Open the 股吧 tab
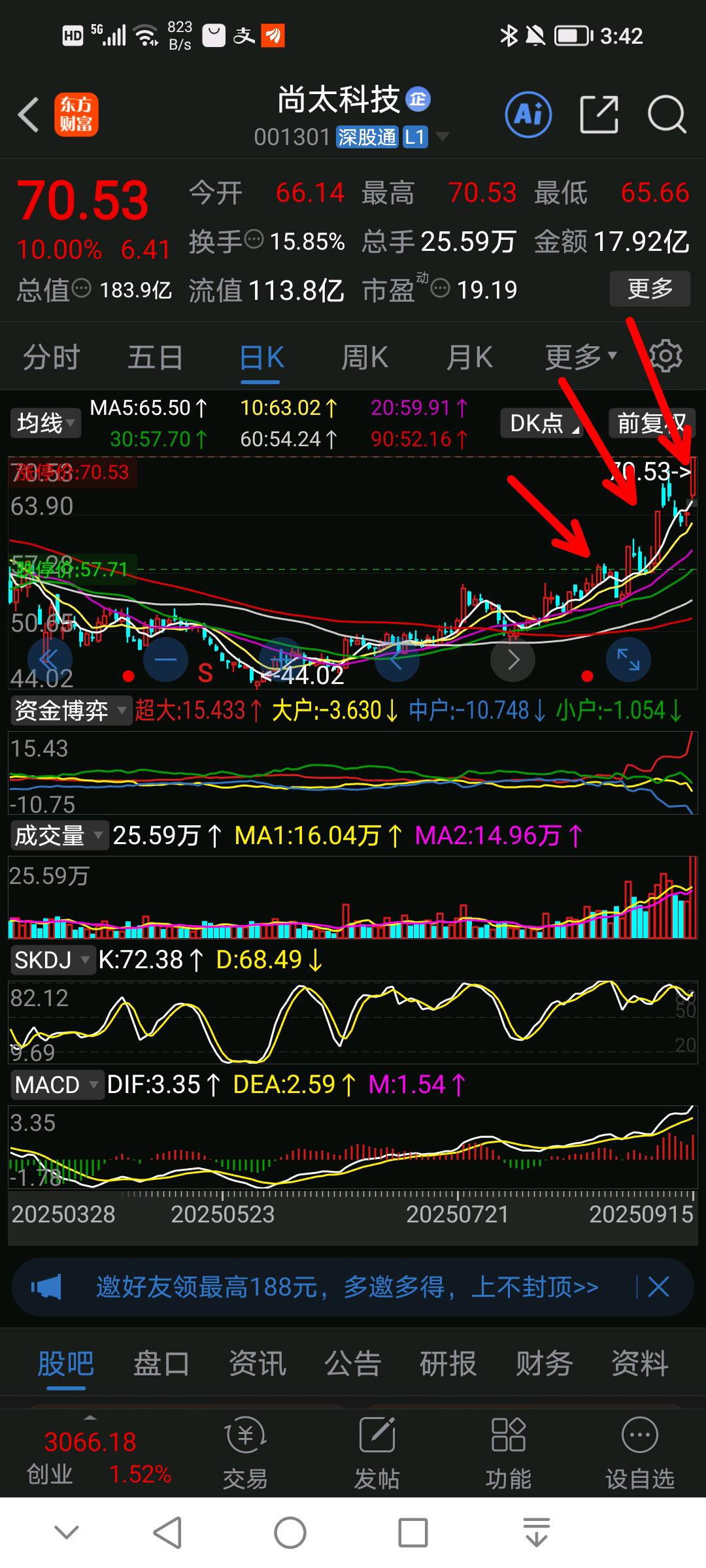This screenshot has width=706, height=1568. click(x=66, y=1364)
